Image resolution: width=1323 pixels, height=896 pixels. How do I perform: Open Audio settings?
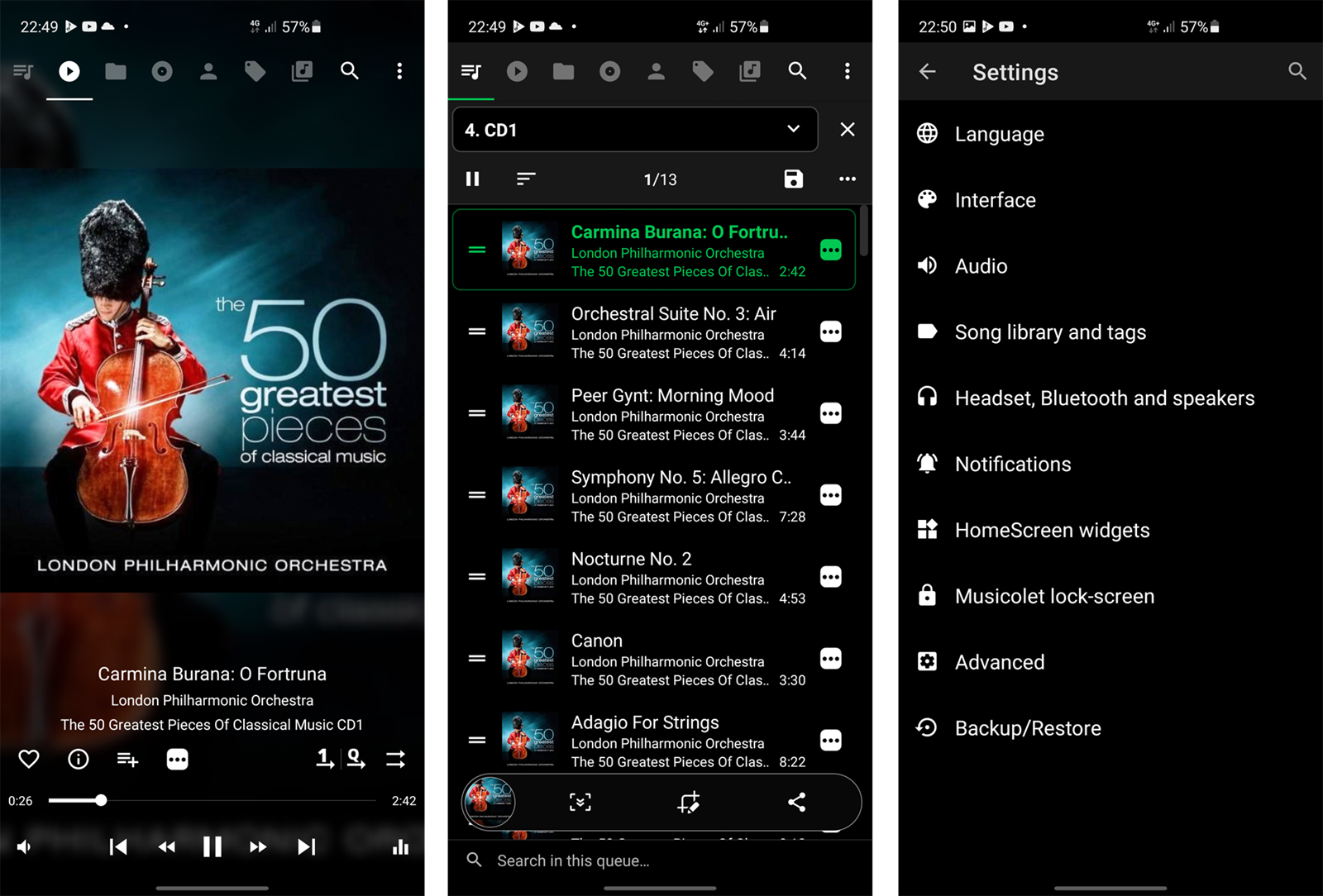(x=1110, y=266)
